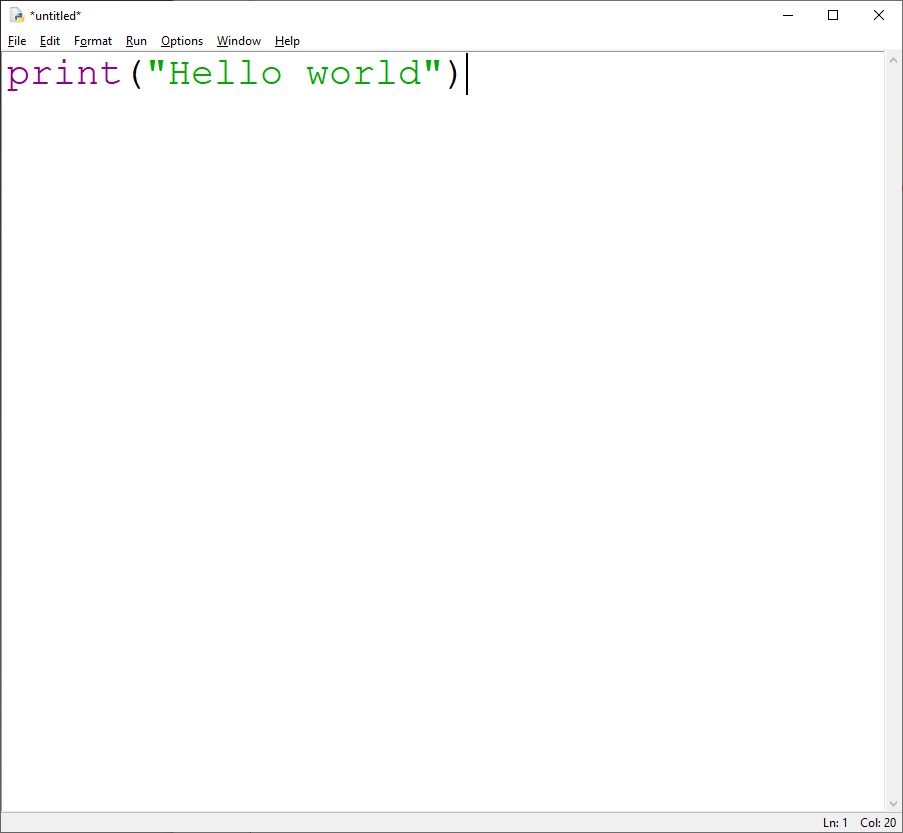Click the Col: 20 status indicator

877,823
